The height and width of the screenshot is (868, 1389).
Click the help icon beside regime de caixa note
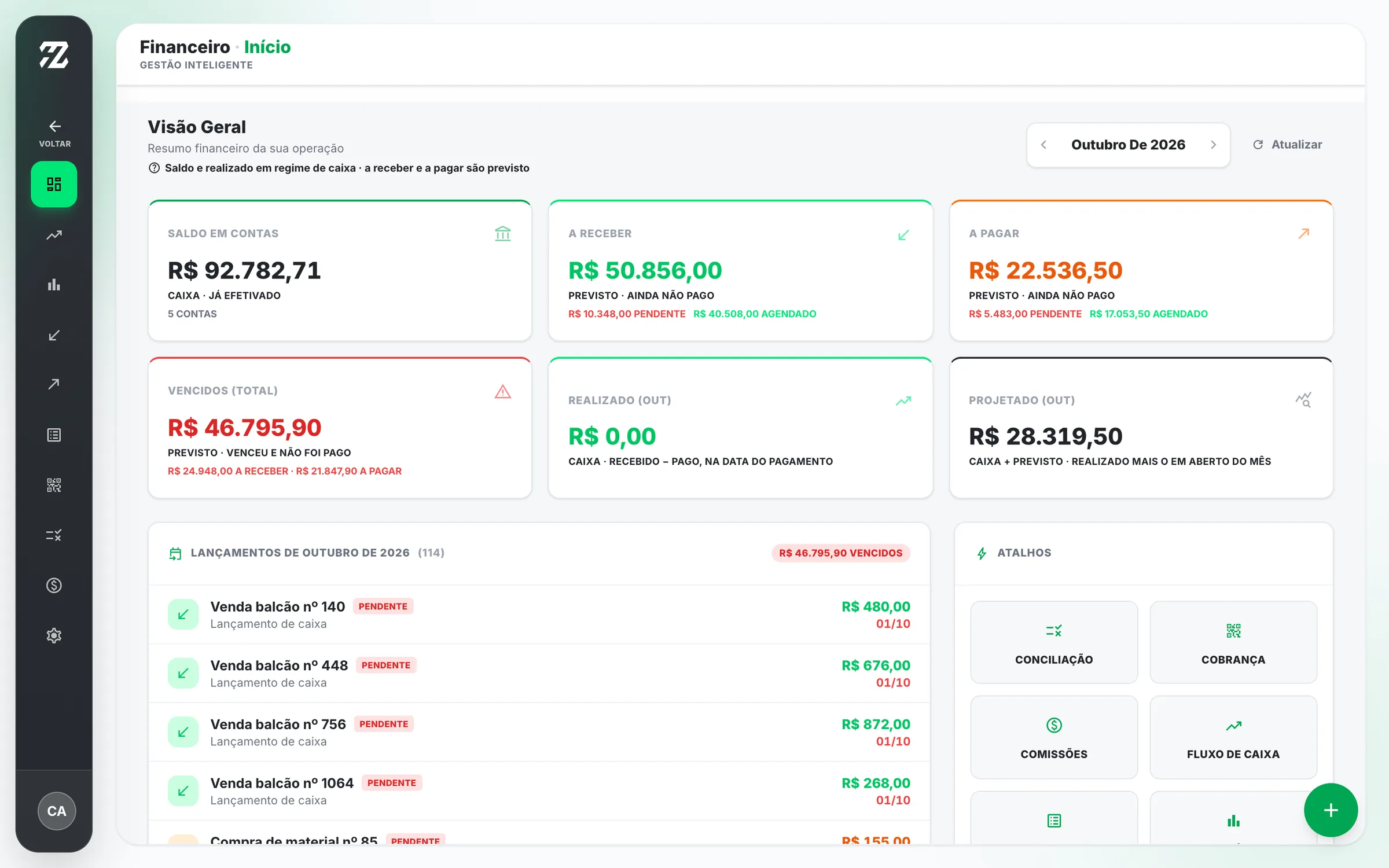pyautogui.click(x=154, y=168)
